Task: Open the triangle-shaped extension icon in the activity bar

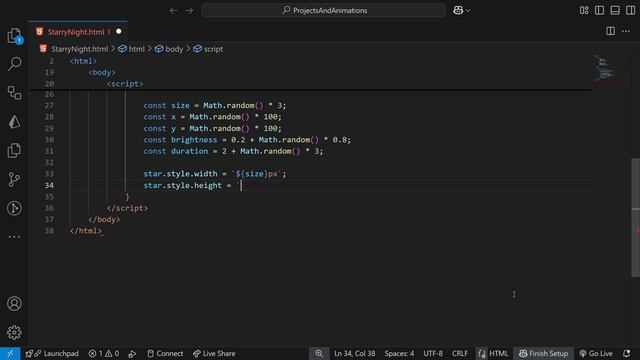Action: pos(14,121)
